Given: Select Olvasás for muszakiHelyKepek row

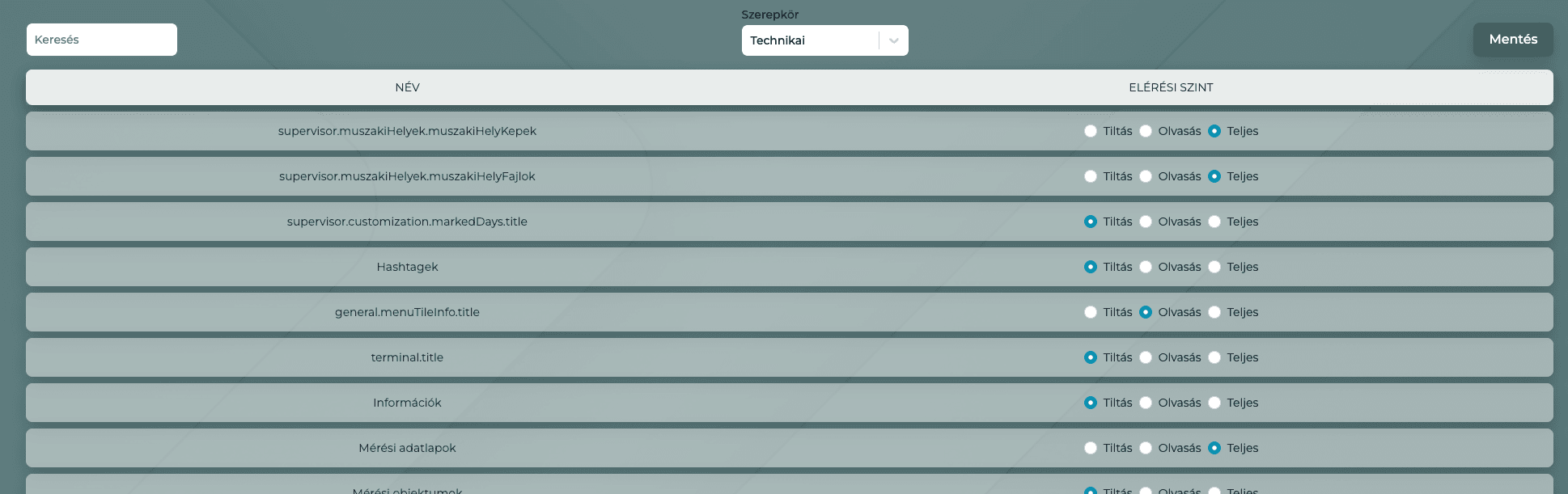Looking at the screenshot, I should pos(1146,131).
